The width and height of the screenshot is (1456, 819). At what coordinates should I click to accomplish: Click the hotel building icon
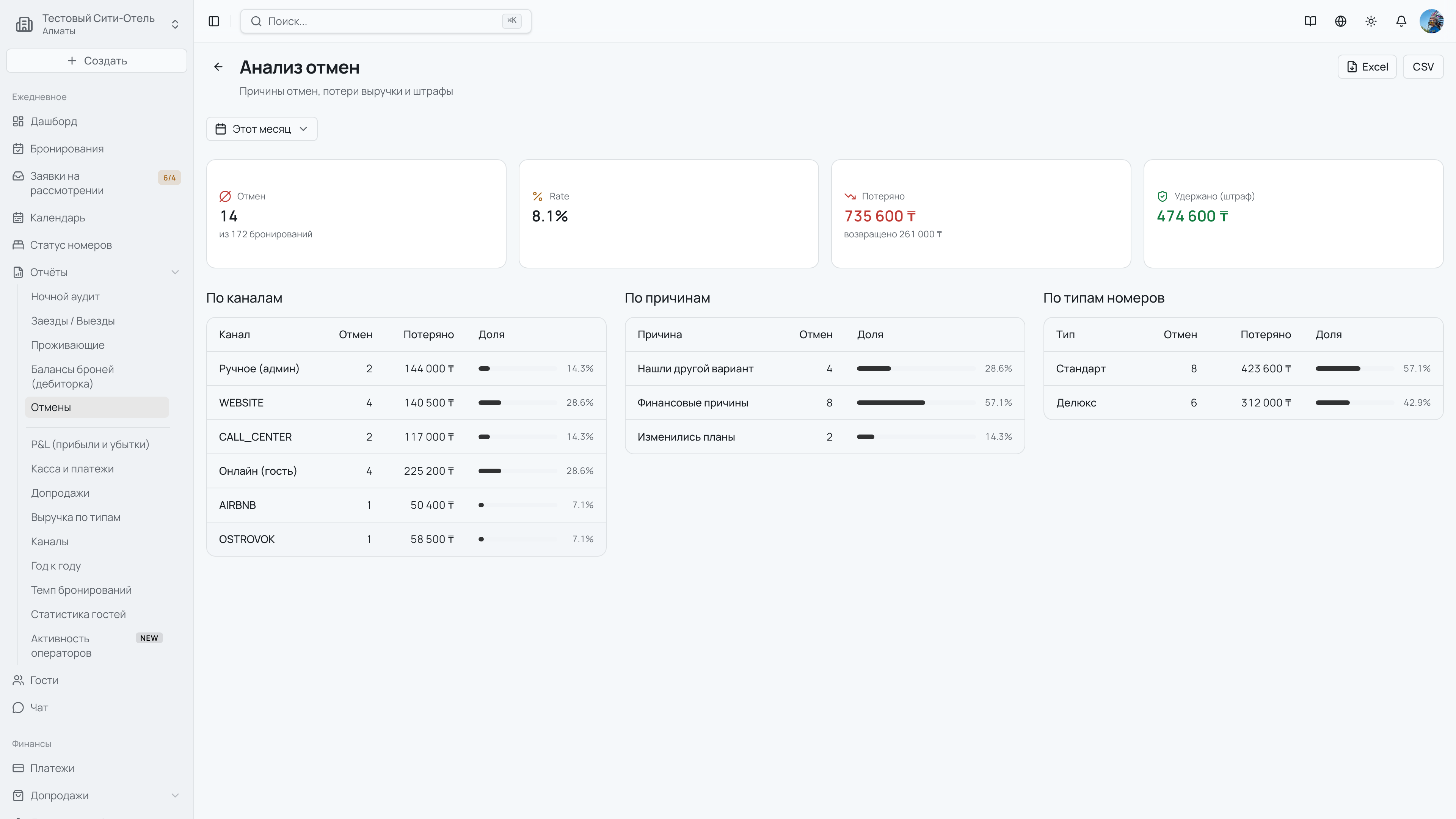point(24,24)
